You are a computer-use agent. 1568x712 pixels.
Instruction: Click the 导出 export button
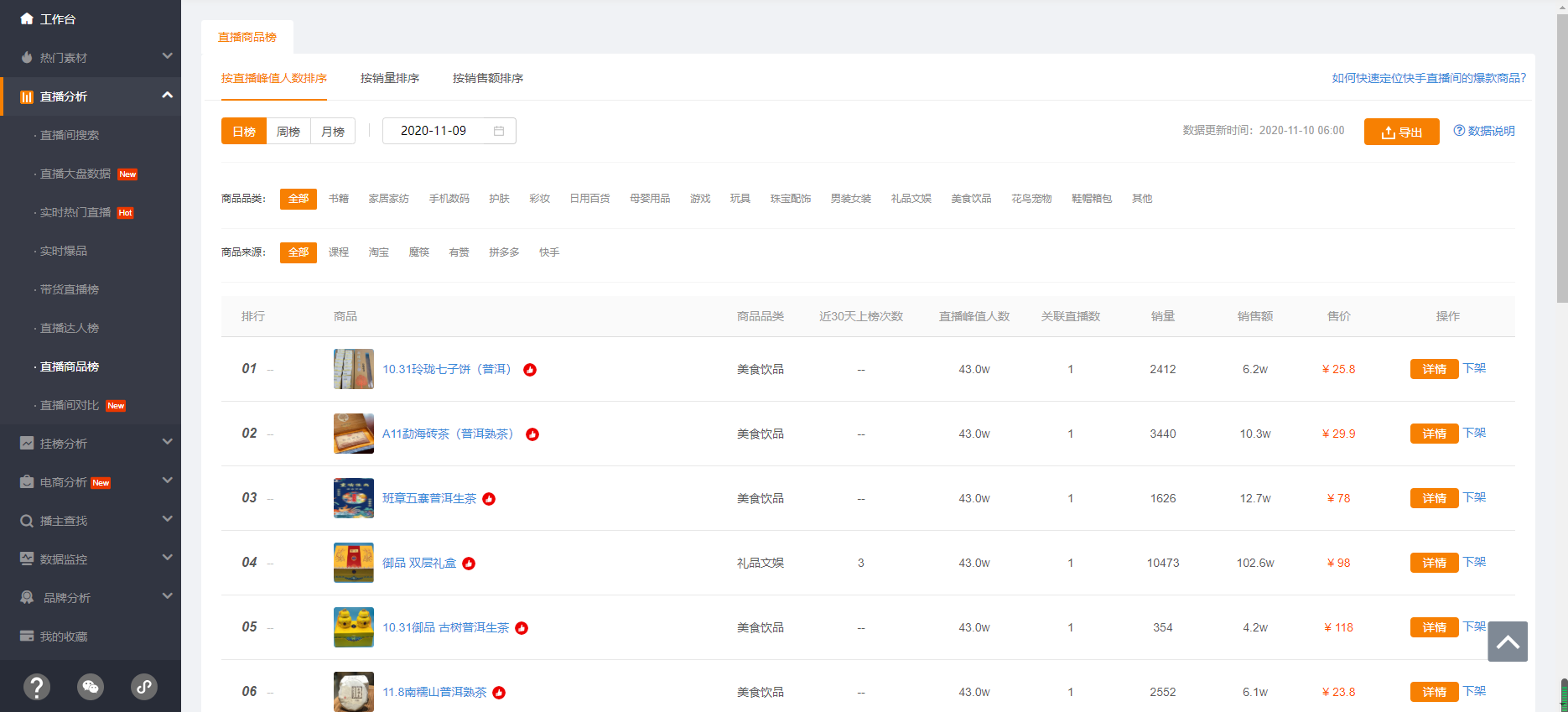pos(1402,132)
